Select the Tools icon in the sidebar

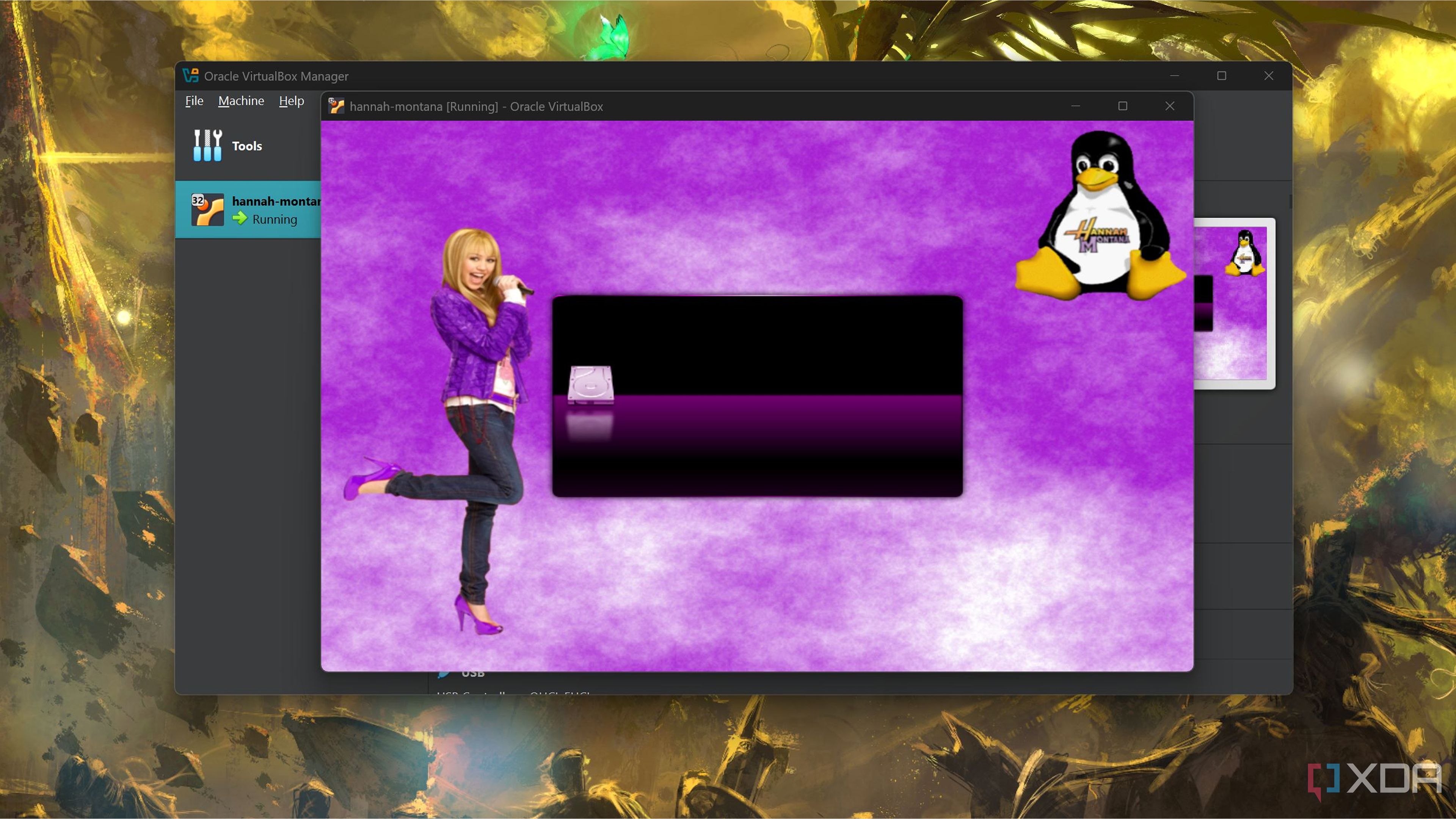pos(207,145)
